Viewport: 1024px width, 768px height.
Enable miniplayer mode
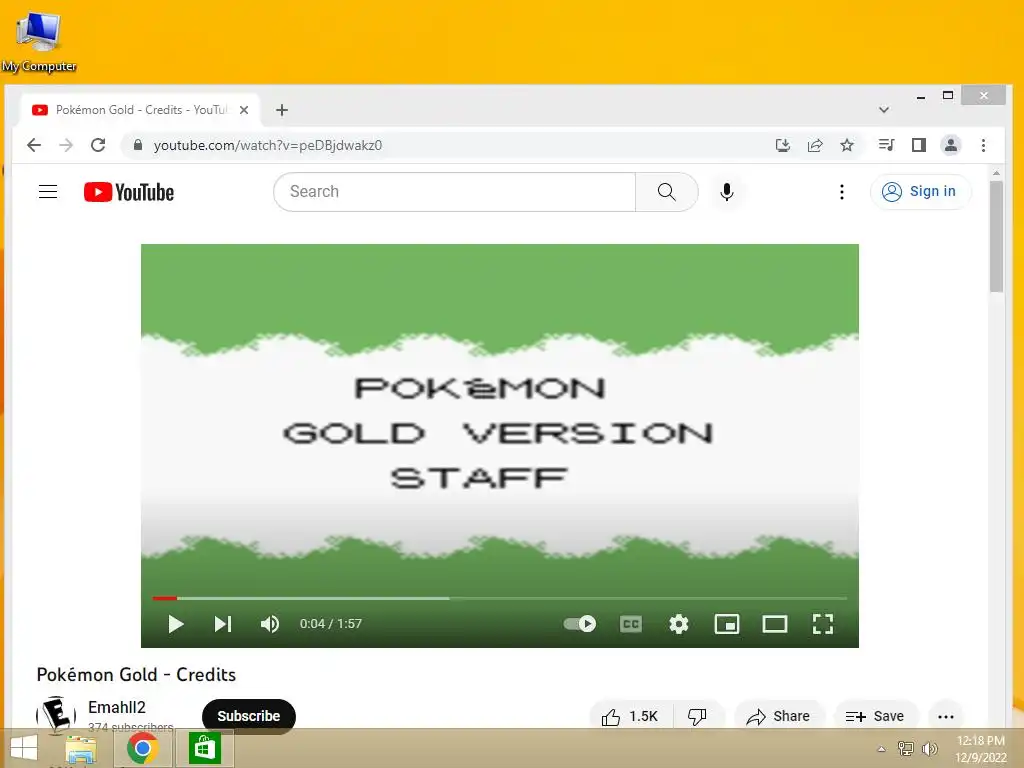pyautogui.click(x=727, y=624)
